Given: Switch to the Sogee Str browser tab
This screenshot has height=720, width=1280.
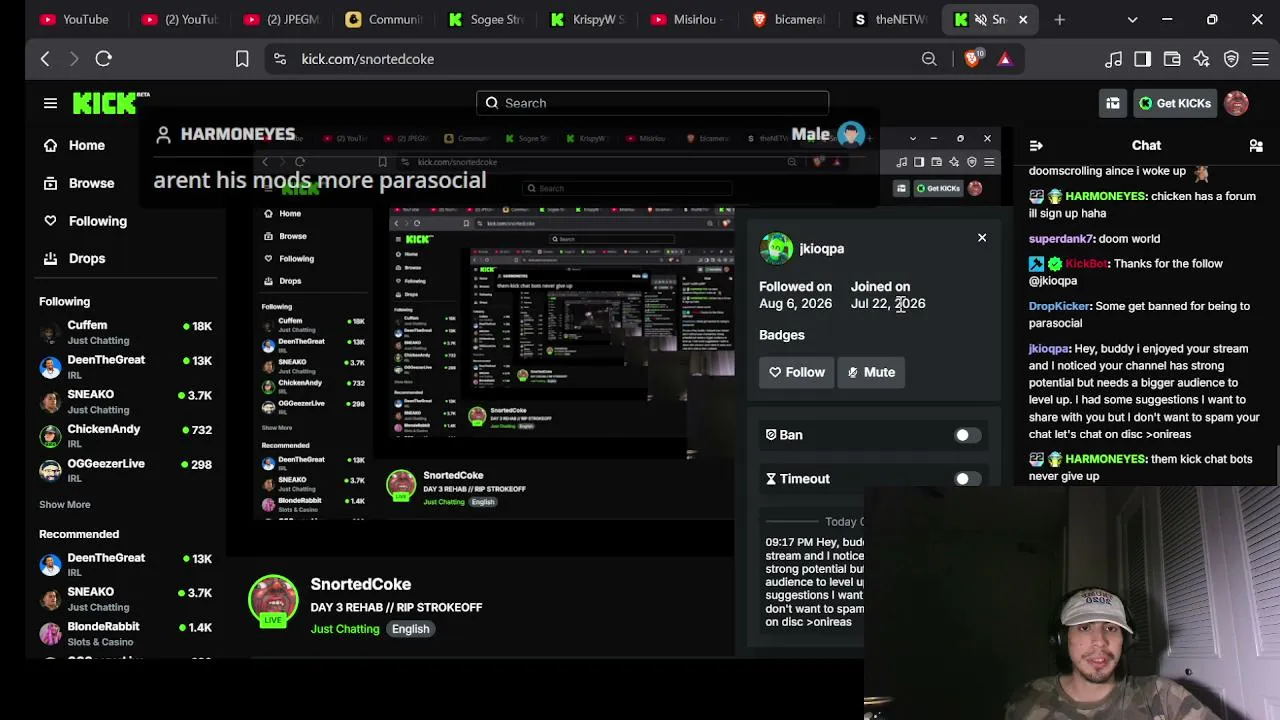Looking at the screenshot, I should point(487,19).
